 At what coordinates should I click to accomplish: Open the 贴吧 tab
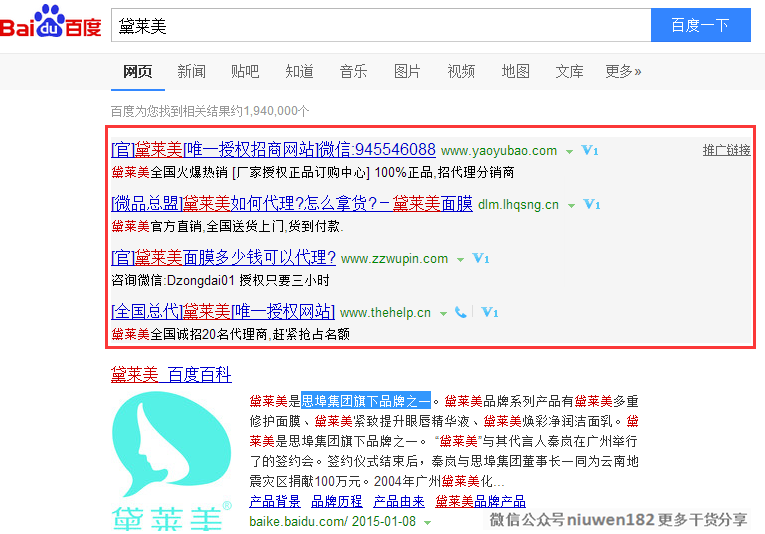tap(245, 72)
